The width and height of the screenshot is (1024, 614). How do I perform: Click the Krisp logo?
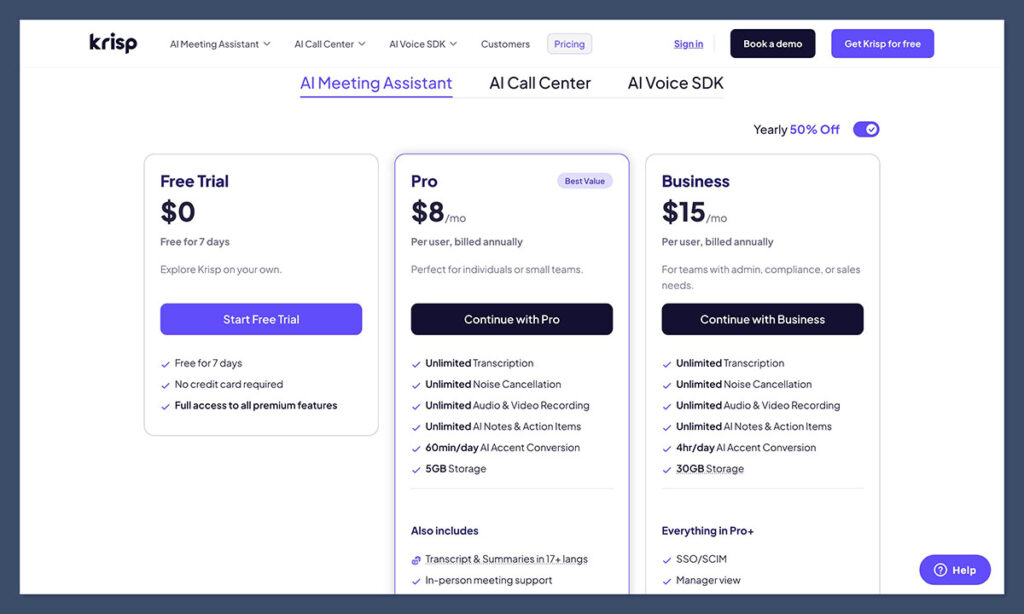(112, 42)
